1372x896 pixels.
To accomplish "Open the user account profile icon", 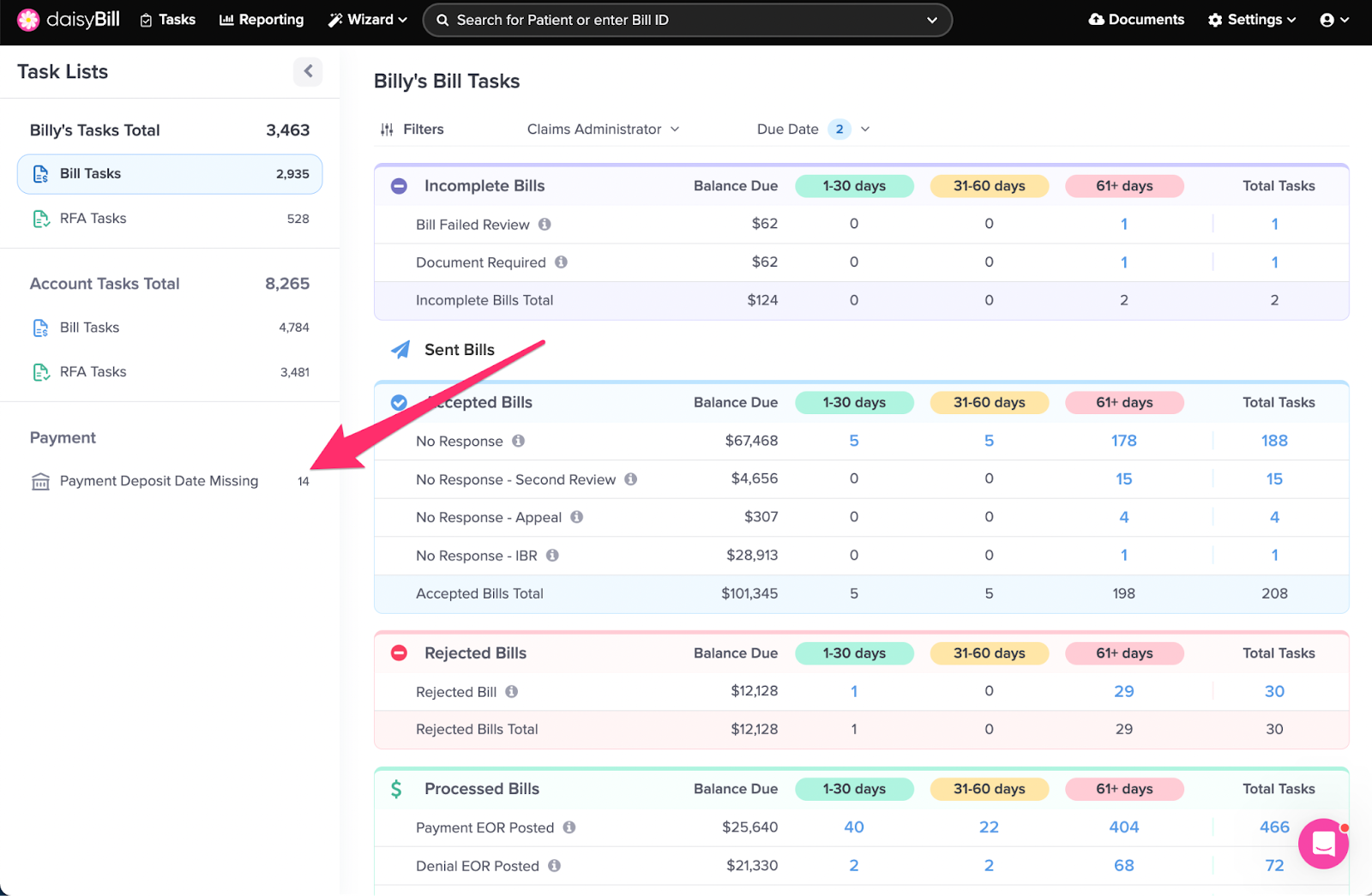I will (x=1327, y=20).
